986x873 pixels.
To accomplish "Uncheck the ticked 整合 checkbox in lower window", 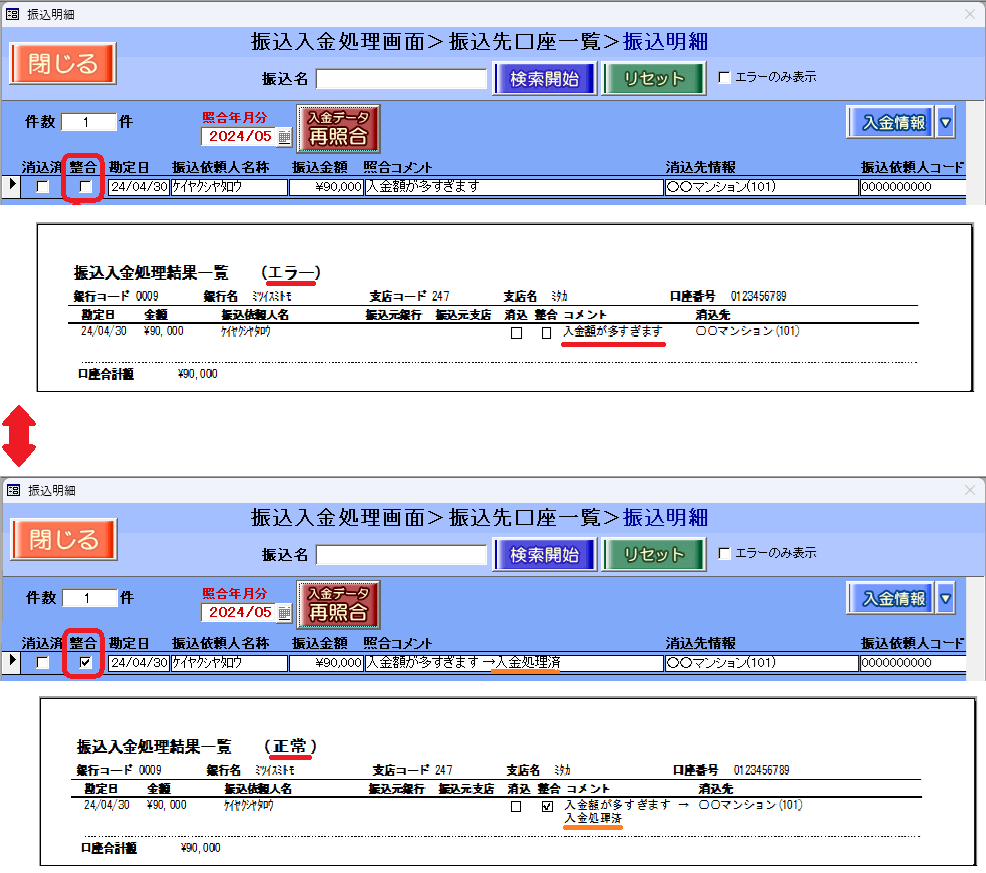I will (85, 663).
